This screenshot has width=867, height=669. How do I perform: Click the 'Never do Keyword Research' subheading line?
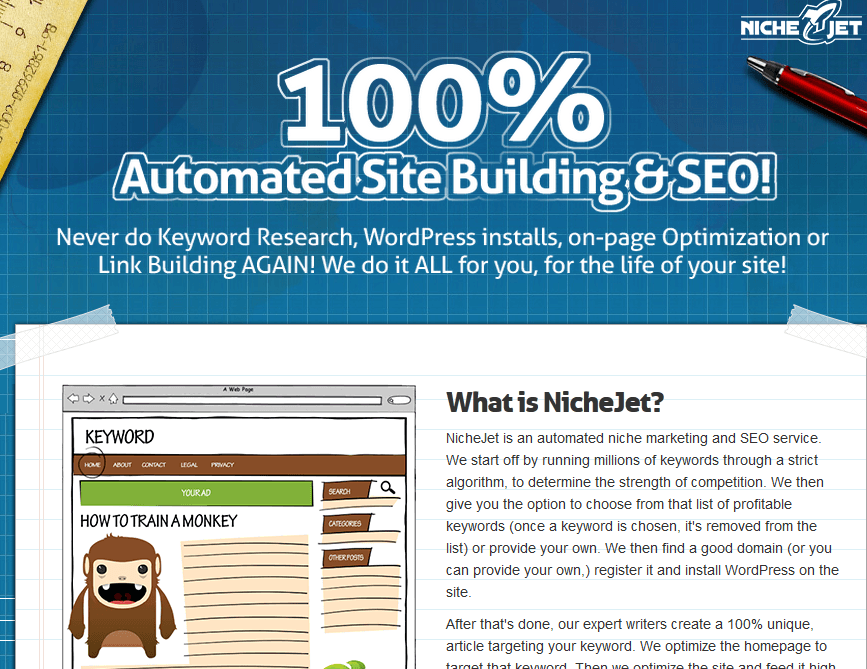(442, 238)
